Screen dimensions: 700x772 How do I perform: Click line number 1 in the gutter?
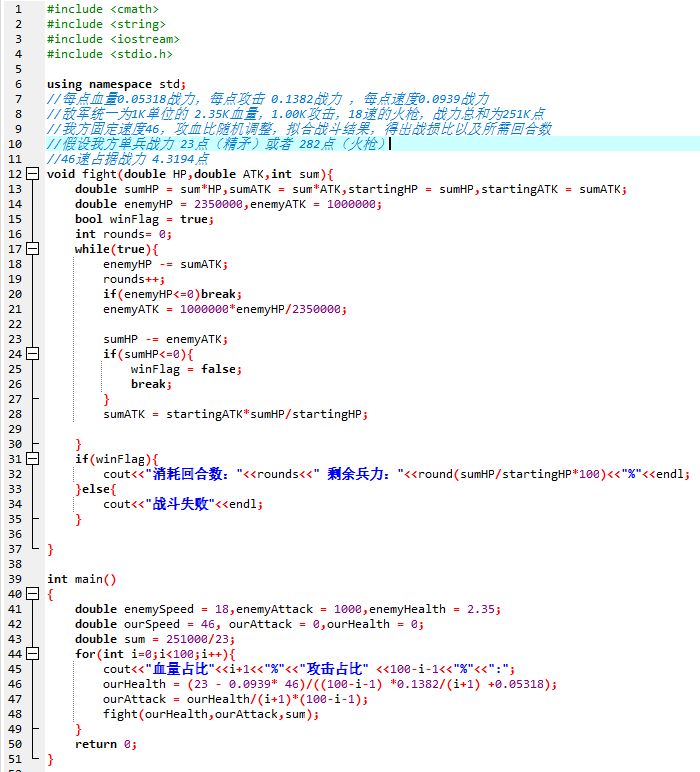(18, 9)
